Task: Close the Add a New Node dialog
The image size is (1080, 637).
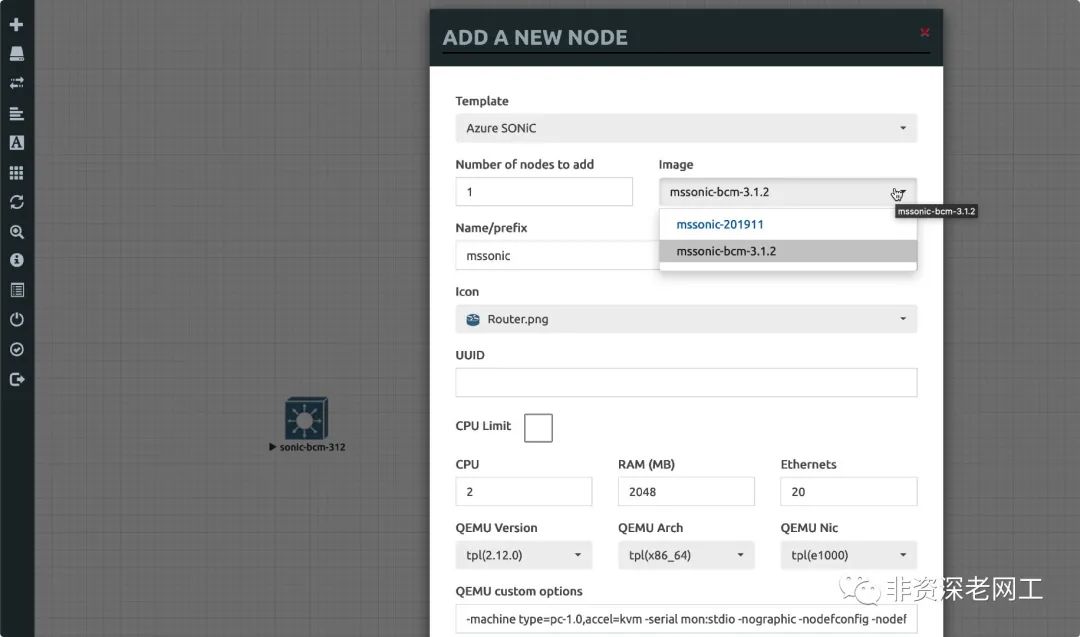Action: tap(924, 32)
